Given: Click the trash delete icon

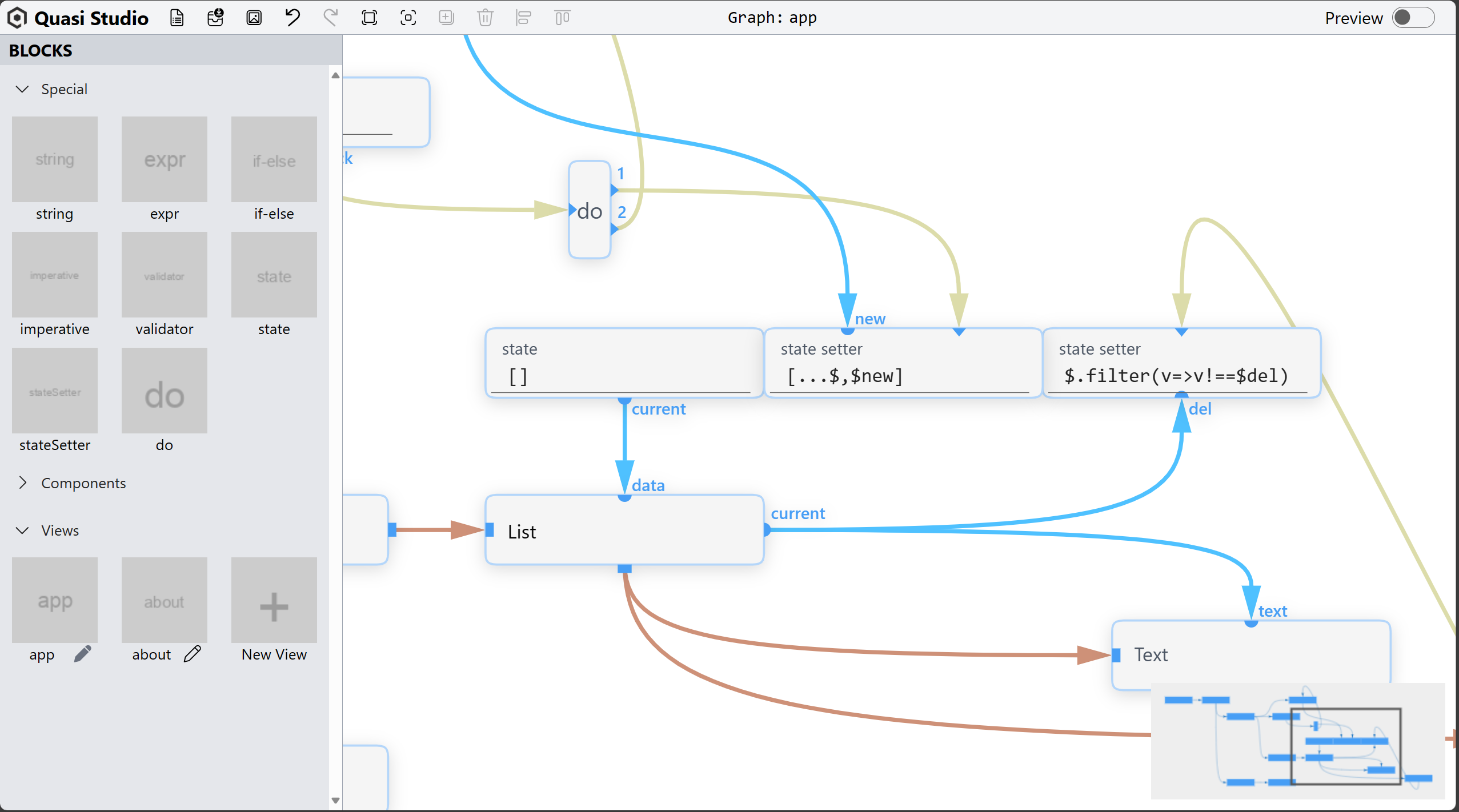Looking at the screenshot, I should [485, 18].
